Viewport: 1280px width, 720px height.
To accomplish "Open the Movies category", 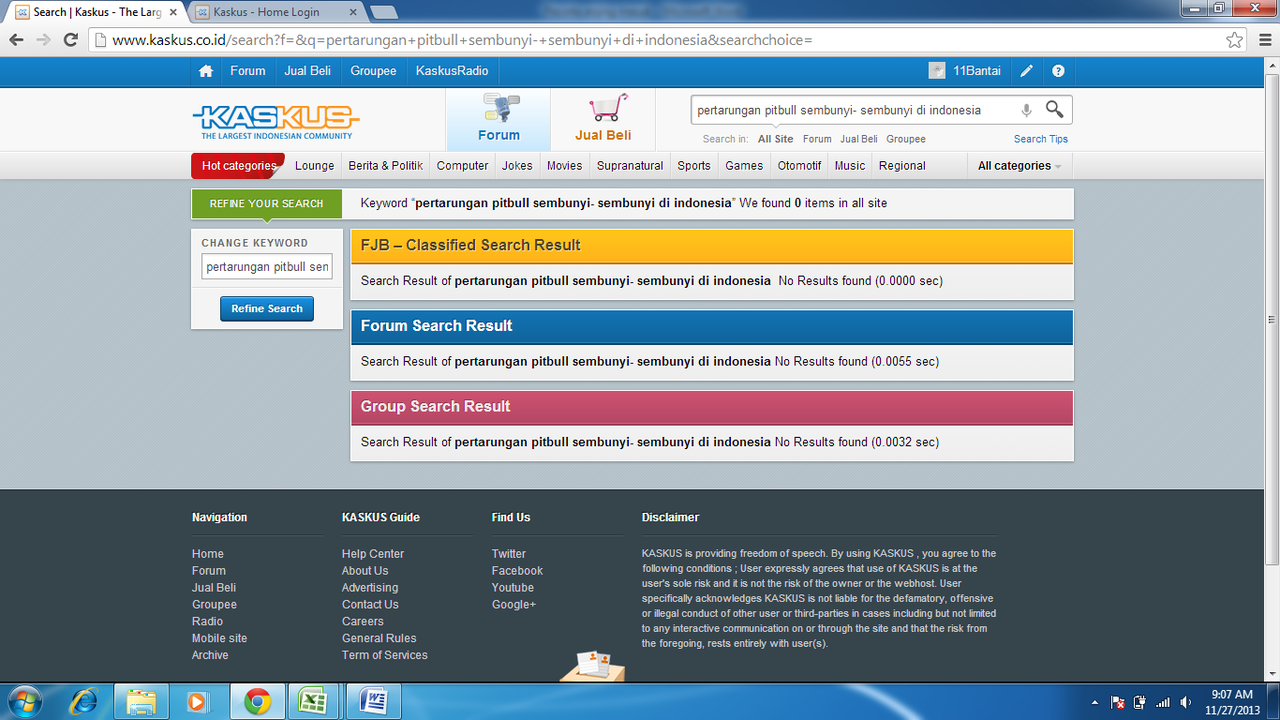I will click(x=565, y=166).
